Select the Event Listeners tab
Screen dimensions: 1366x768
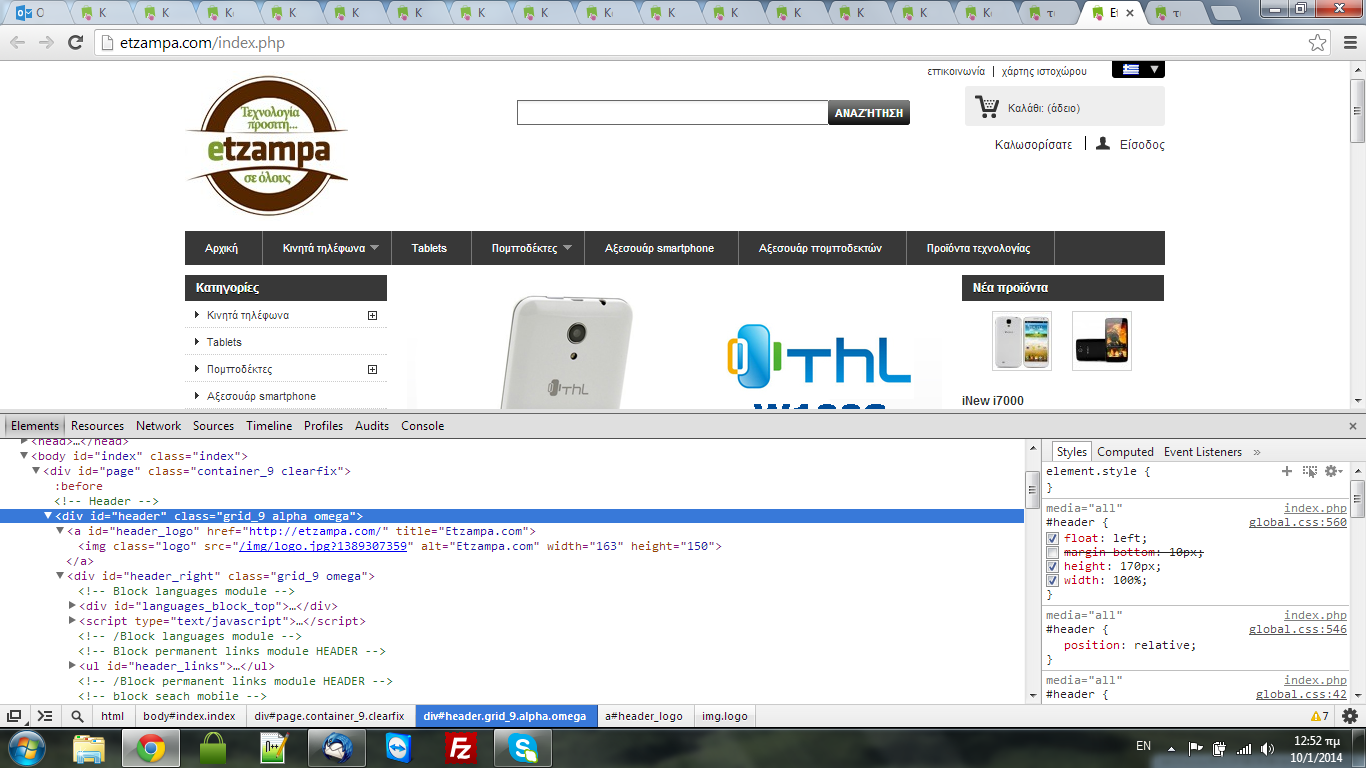(1203, 452)
